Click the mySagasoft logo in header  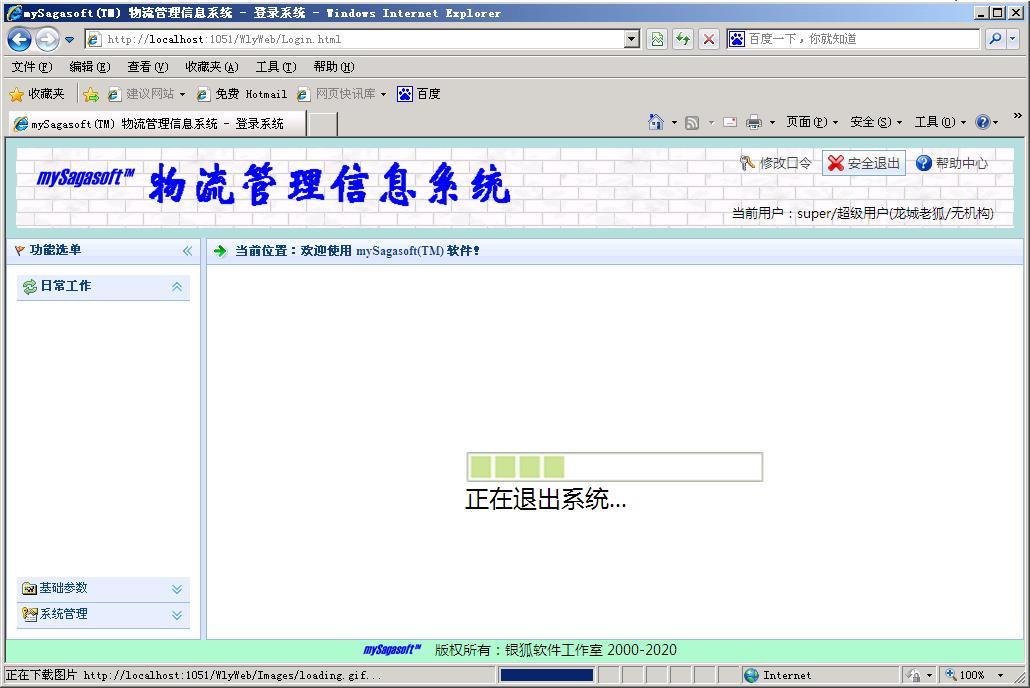click(x=85, y=177)
